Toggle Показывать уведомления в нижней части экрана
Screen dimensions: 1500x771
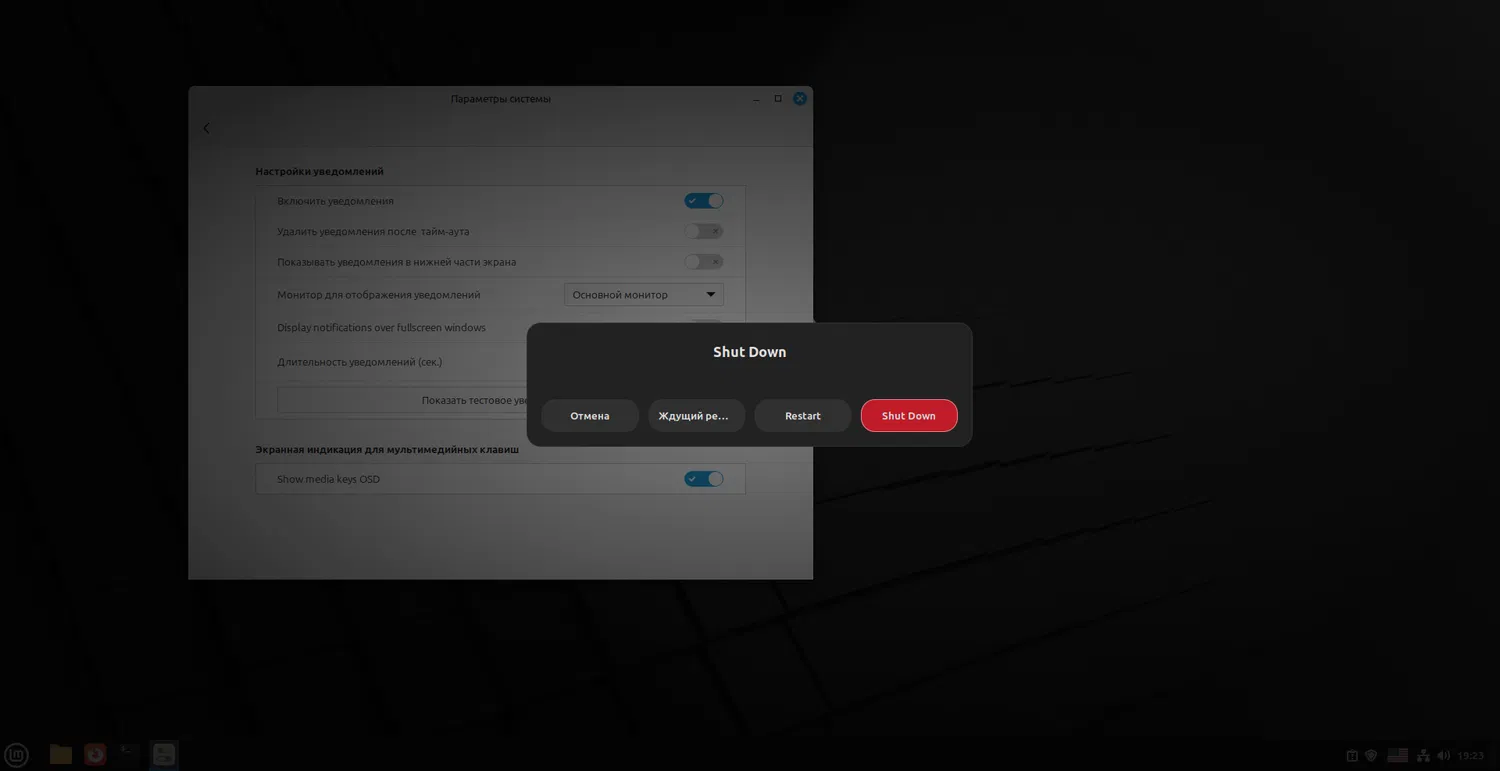pyautogui.click(x=704, y=262)
